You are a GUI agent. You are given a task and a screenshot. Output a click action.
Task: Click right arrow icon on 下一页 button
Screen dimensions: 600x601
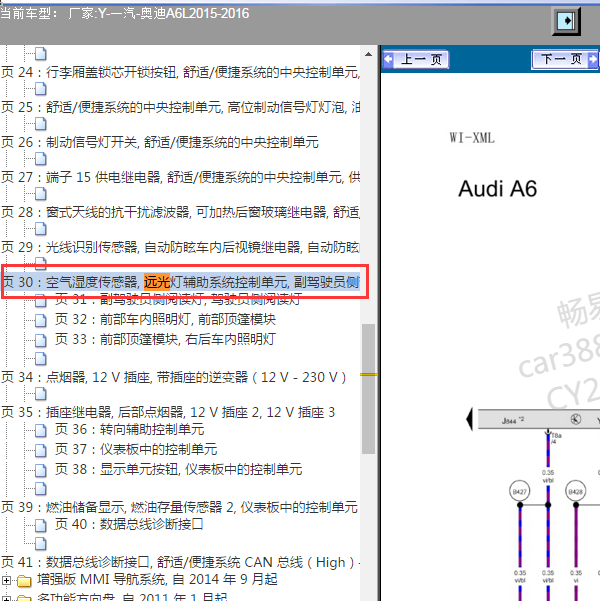point(593,59)
